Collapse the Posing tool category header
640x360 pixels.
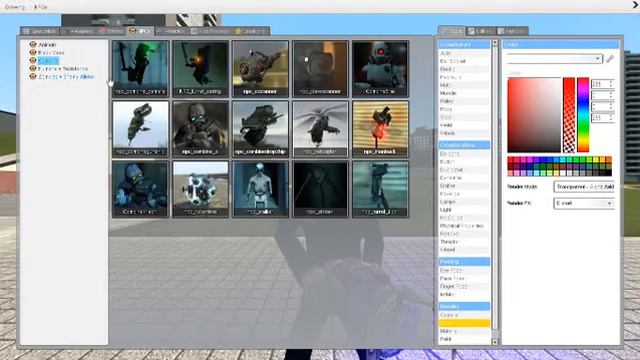[x=464, y=262]
